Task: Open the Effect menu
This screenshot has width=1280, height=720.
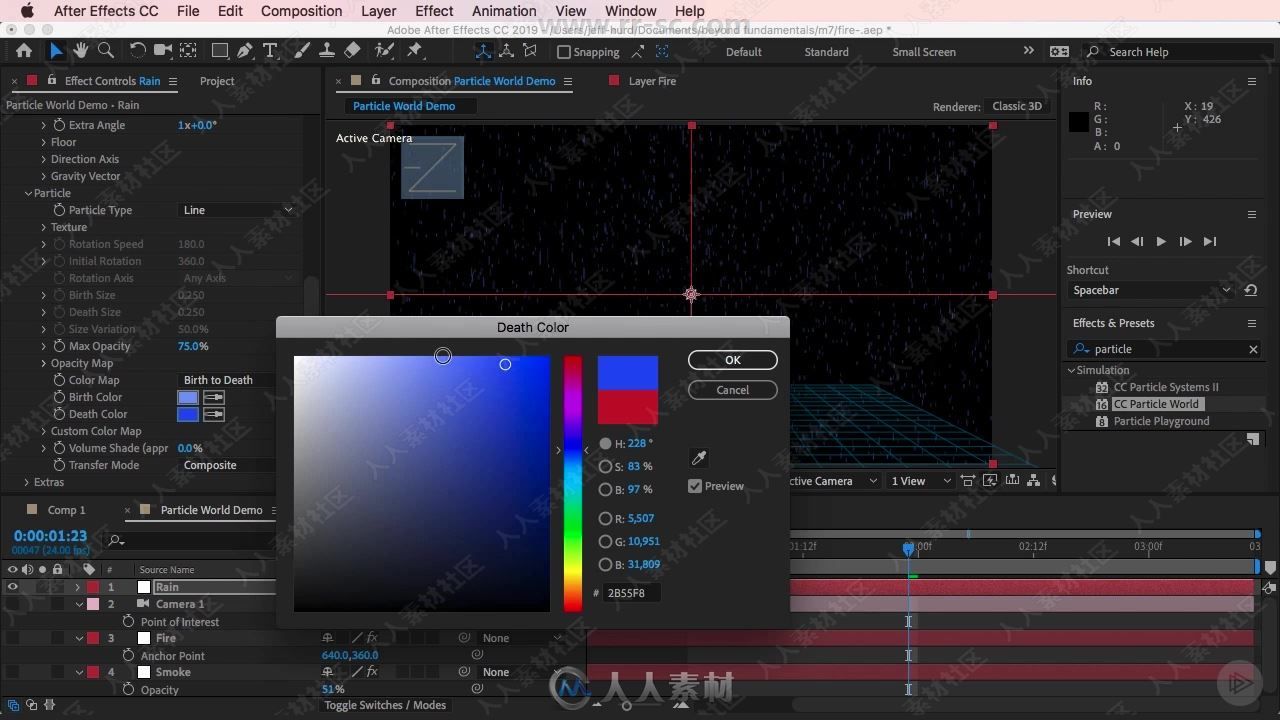Action: click(434, 11)
